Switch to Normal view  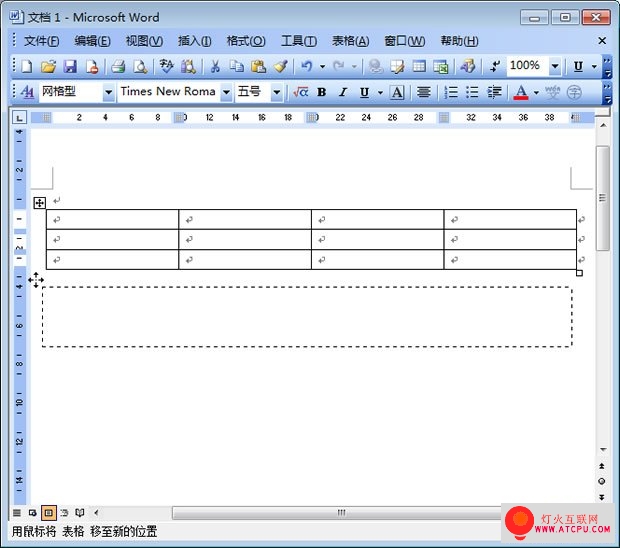click(17, 513)
